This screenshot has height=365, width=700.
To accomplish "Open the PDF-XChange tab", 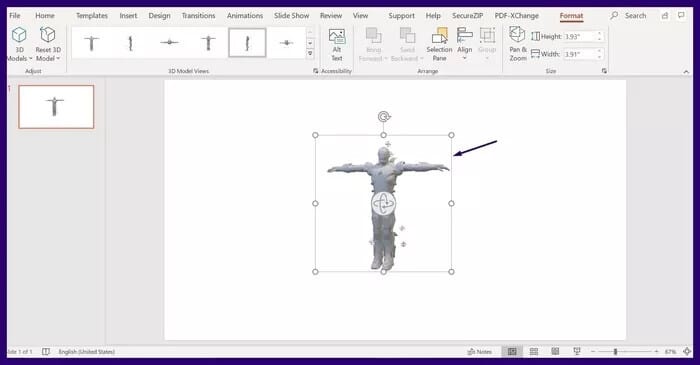I will (517, 16).
